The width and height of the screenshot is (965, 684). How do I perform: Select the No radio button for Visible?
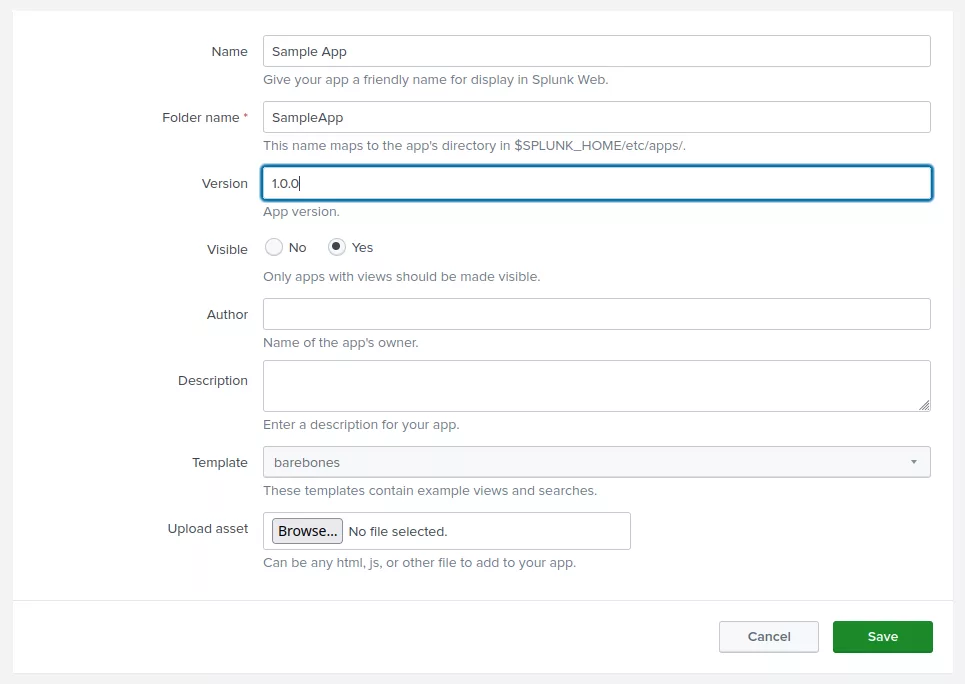pos(274,247)
